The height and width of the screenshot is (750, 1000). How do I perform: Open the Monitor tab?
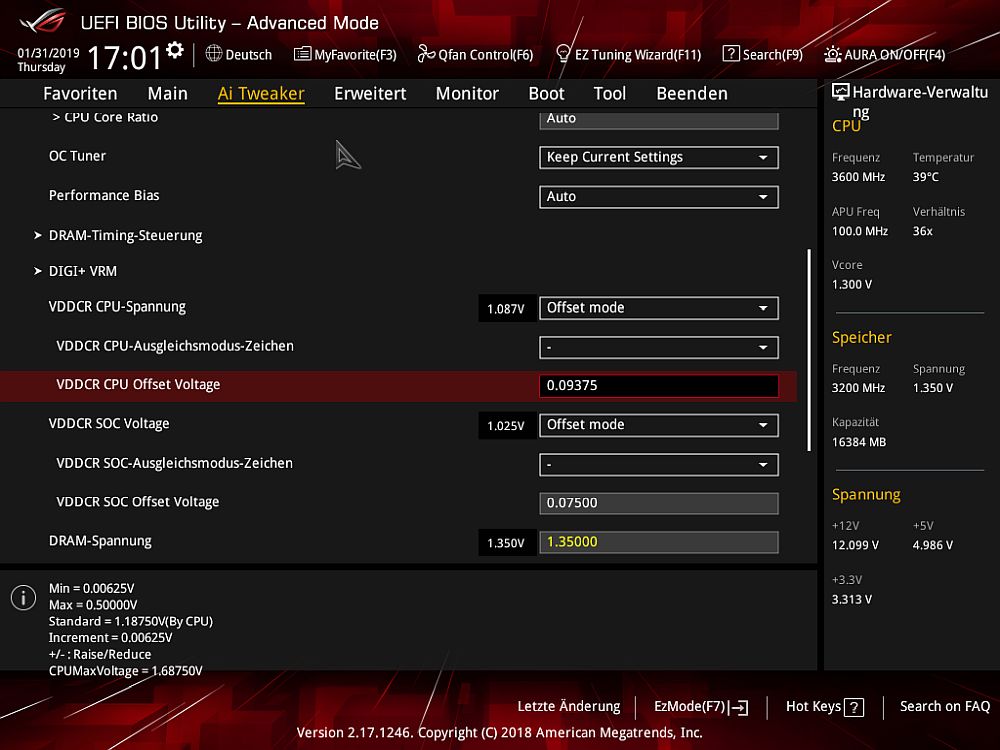(x=467, y=93)
